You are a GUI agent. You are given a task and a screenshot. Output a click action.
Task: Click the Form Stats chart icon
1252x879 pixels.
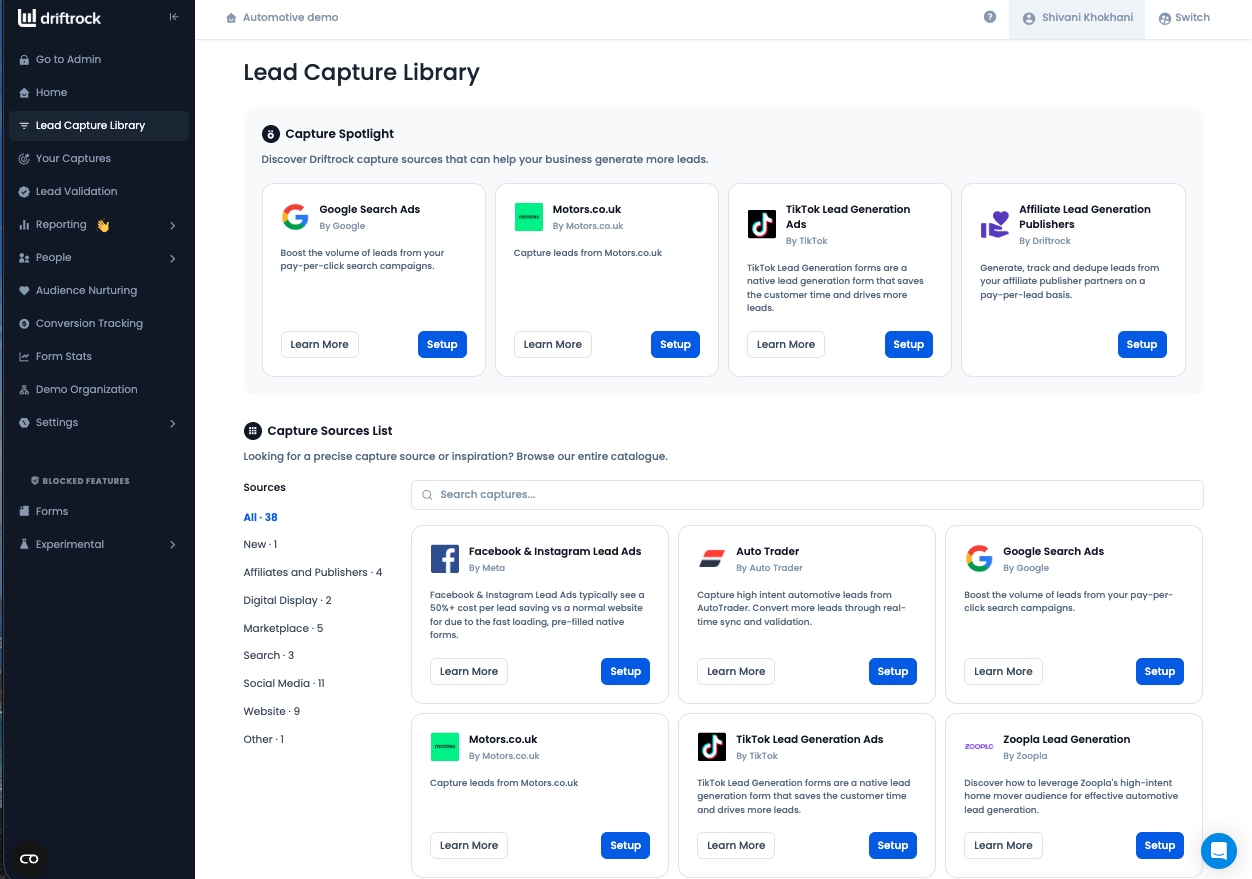point(24,357)
